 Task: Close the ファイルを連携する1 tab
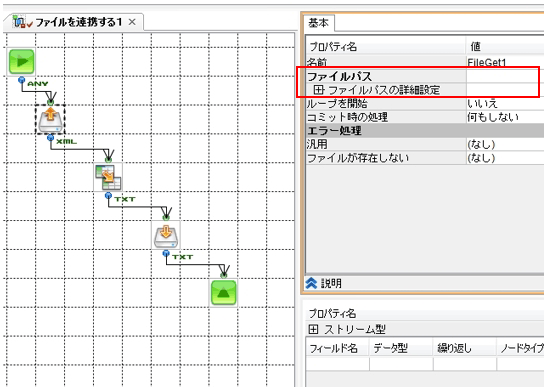132,22
